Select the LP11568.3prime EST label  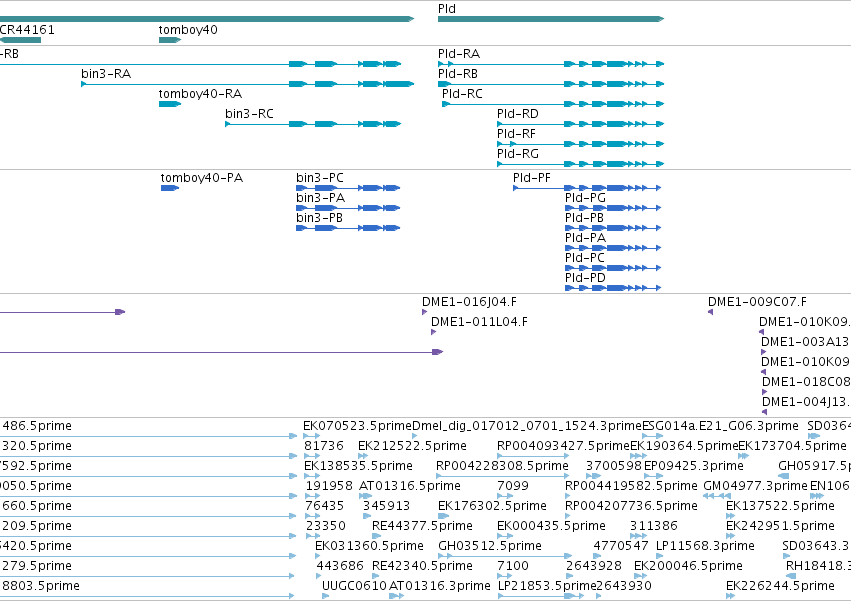pos(705,547)
